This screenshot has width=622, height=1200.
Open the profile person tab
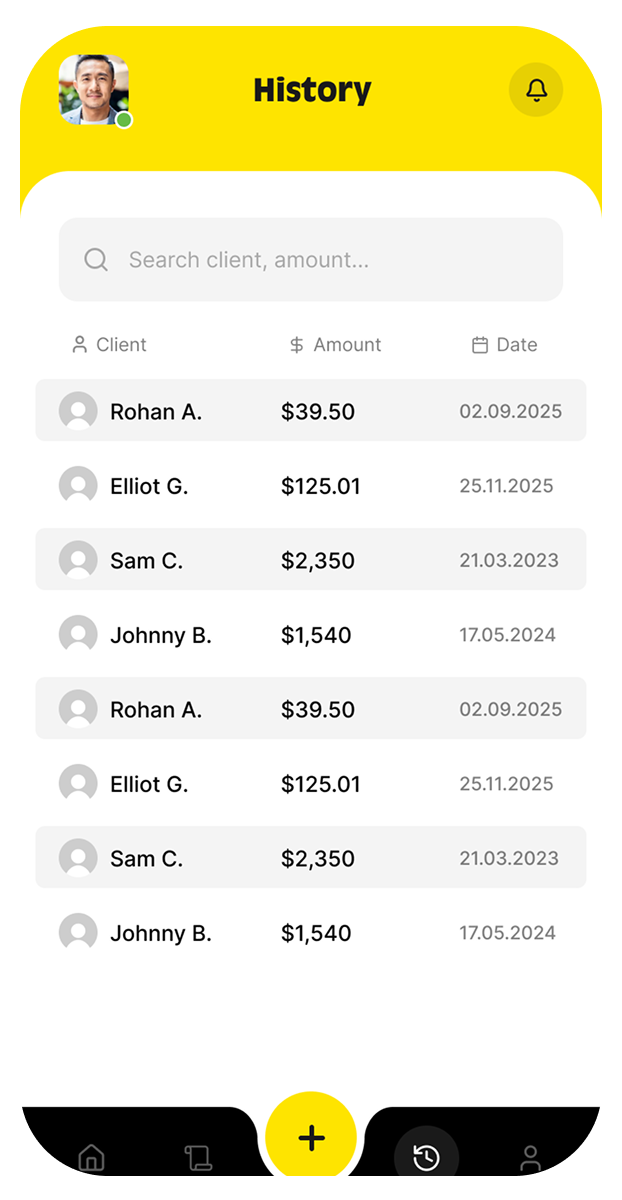coord(531,1158)
